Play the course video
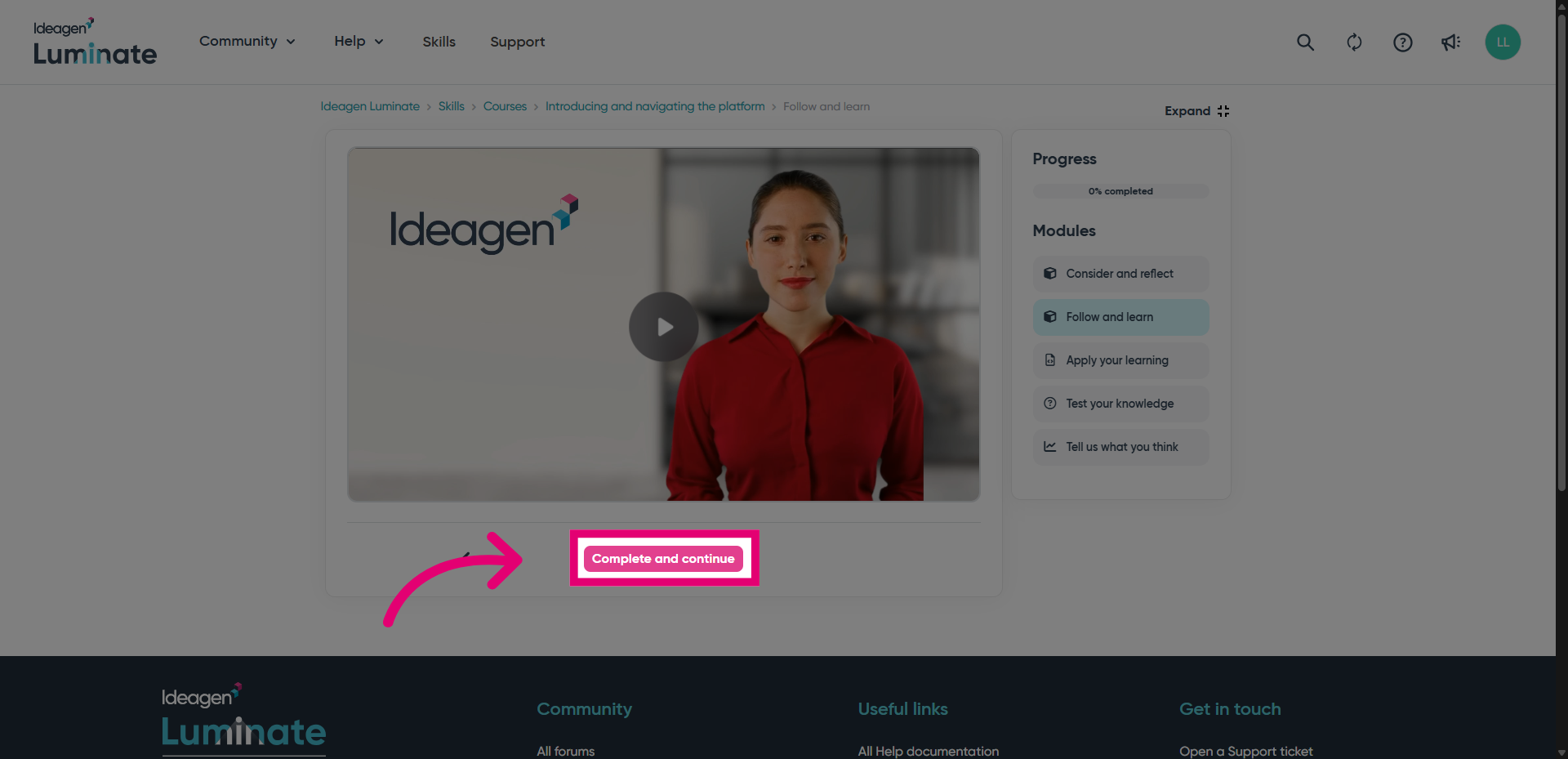The height and width of the screenshot is (759, 1568). 663,327
